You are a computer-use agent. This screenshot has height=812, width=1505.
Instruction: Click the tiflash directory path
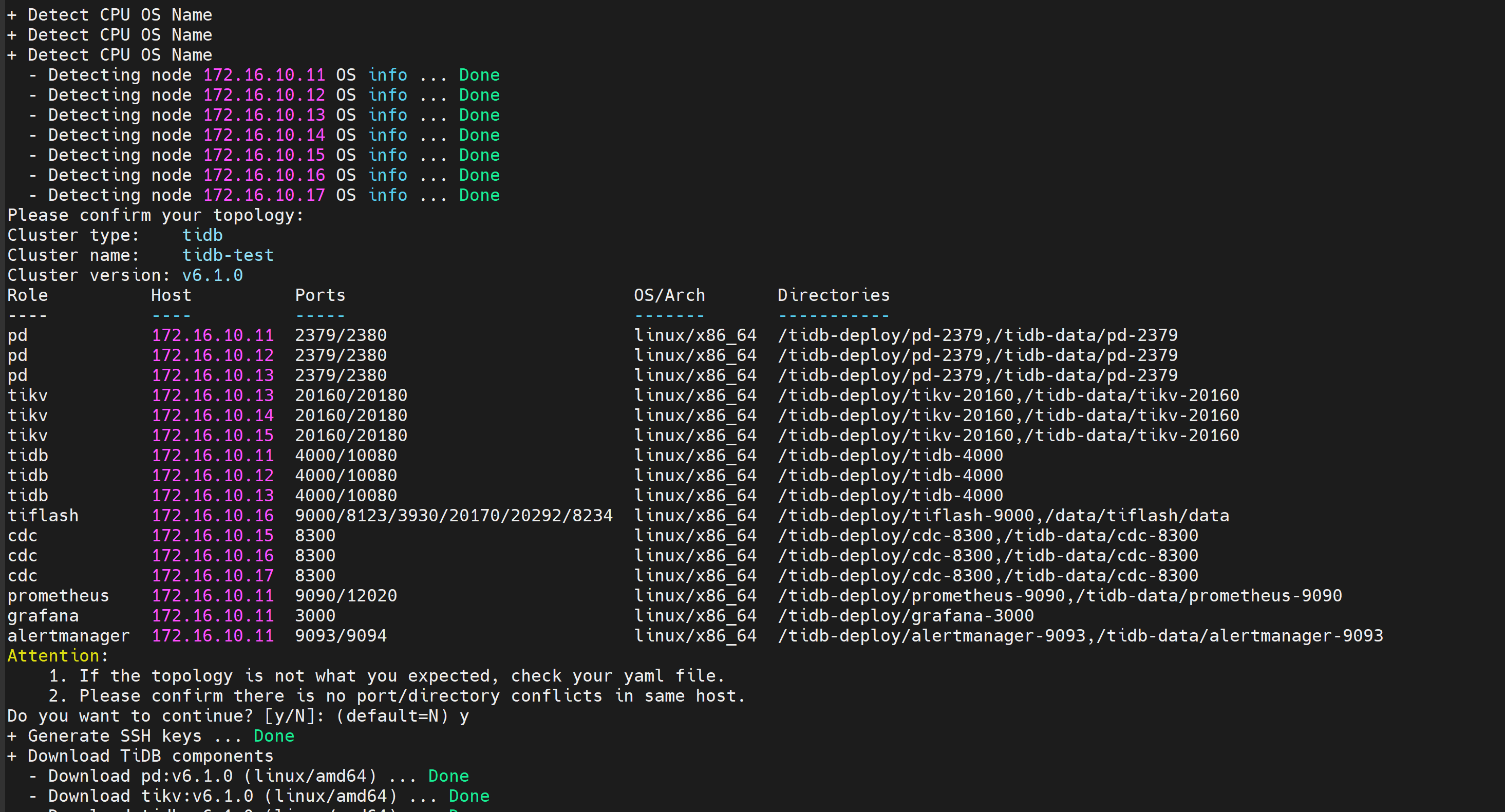click(x=1003, y=515)
